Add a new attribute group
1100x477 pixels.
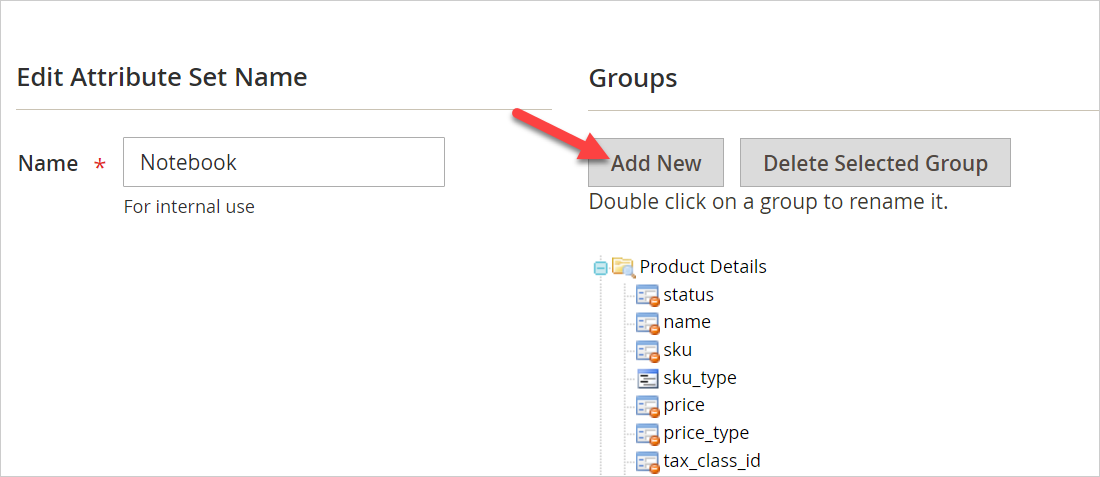tap(656, 163)
